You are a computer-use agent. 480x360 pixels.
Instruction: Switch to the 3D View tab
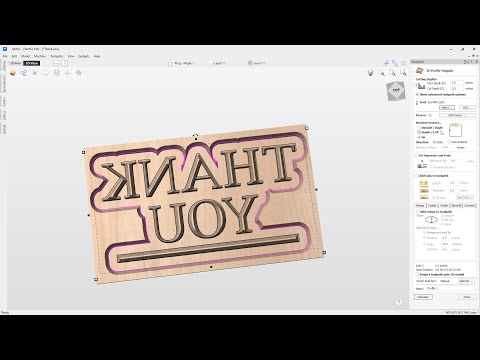pos(32,63)
